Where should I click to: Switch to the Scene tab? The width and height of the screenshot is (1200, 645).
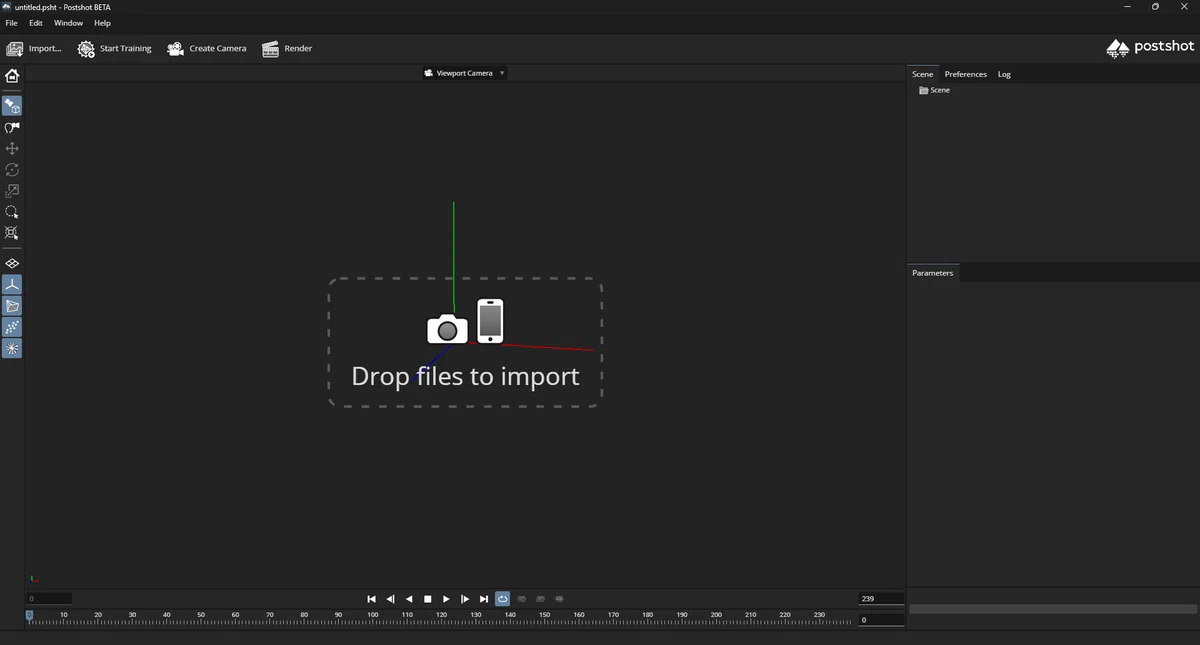click(x=923, y=74)
